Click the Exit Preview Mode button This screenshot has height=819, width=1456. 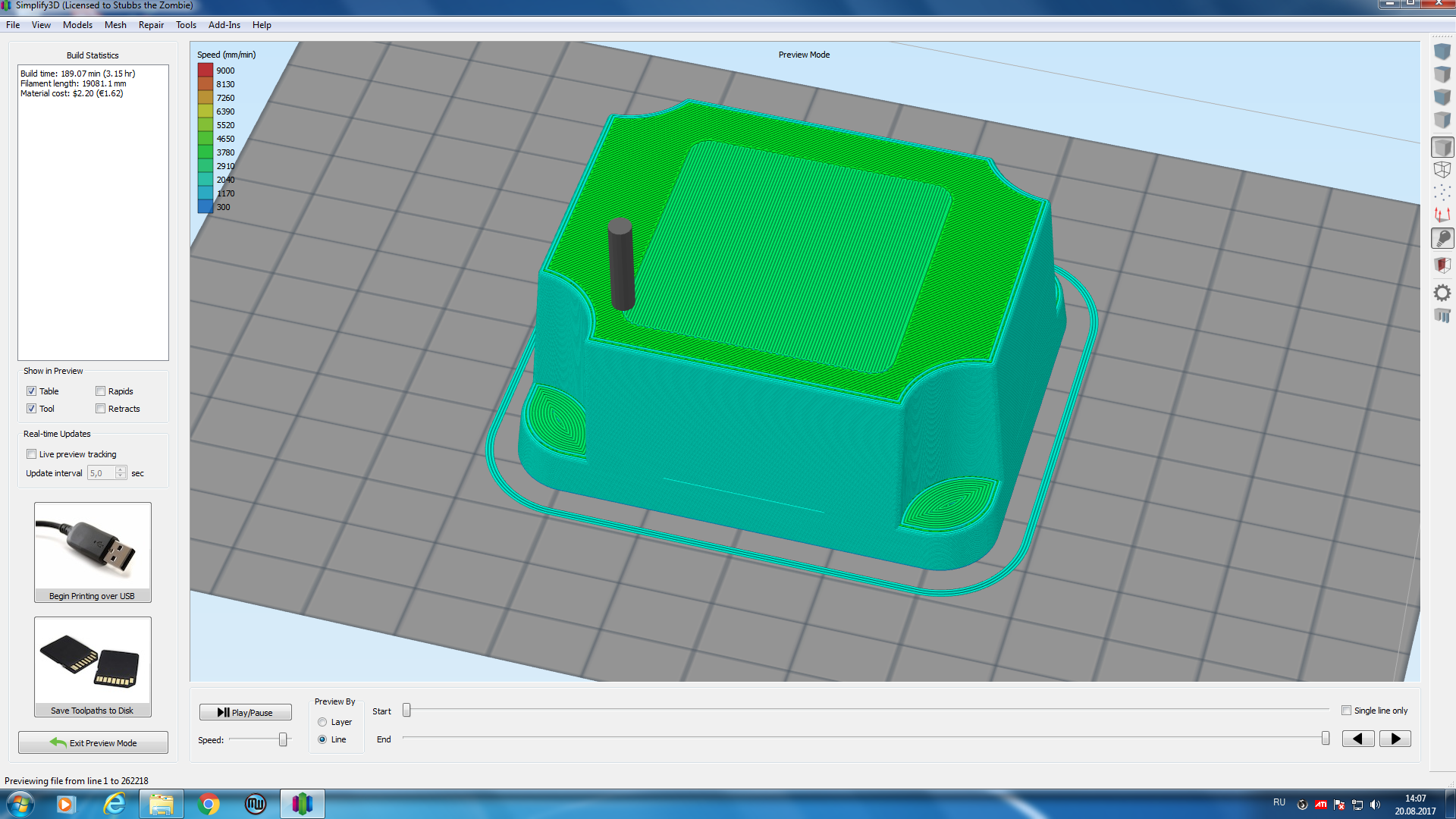[93, 742]
